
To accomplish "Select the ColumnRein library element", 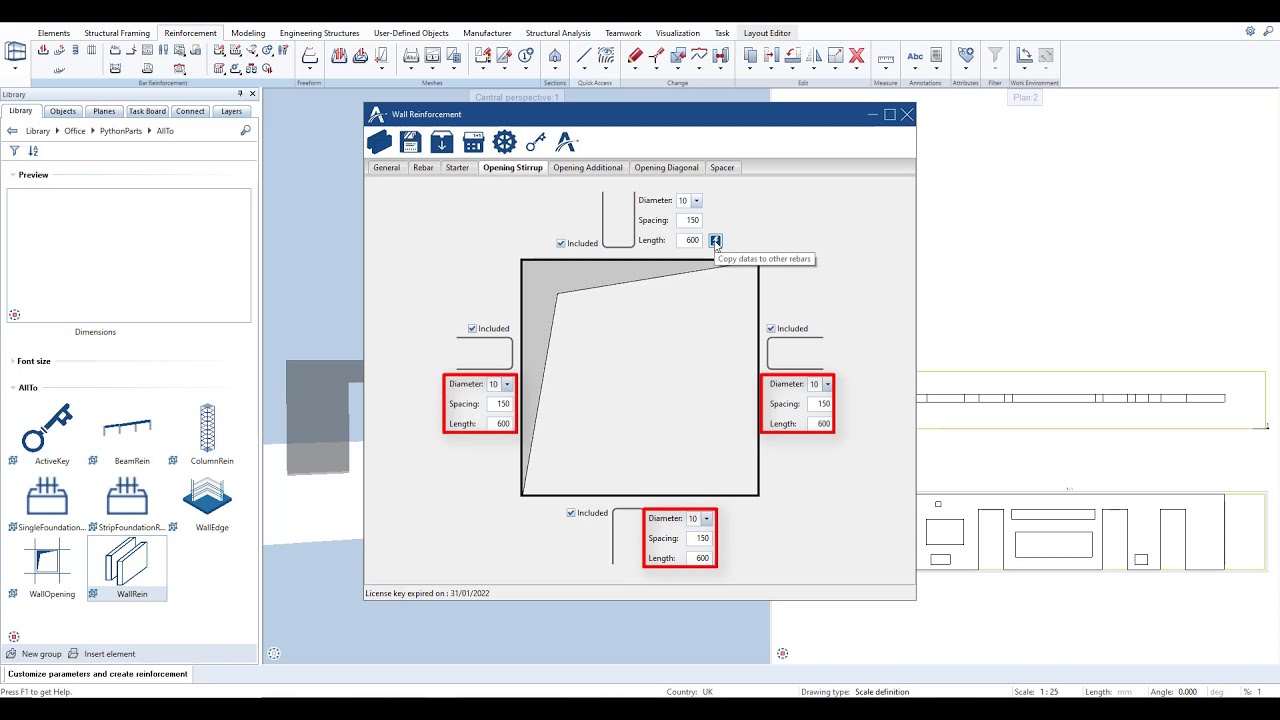I will [x=208, y=435].
